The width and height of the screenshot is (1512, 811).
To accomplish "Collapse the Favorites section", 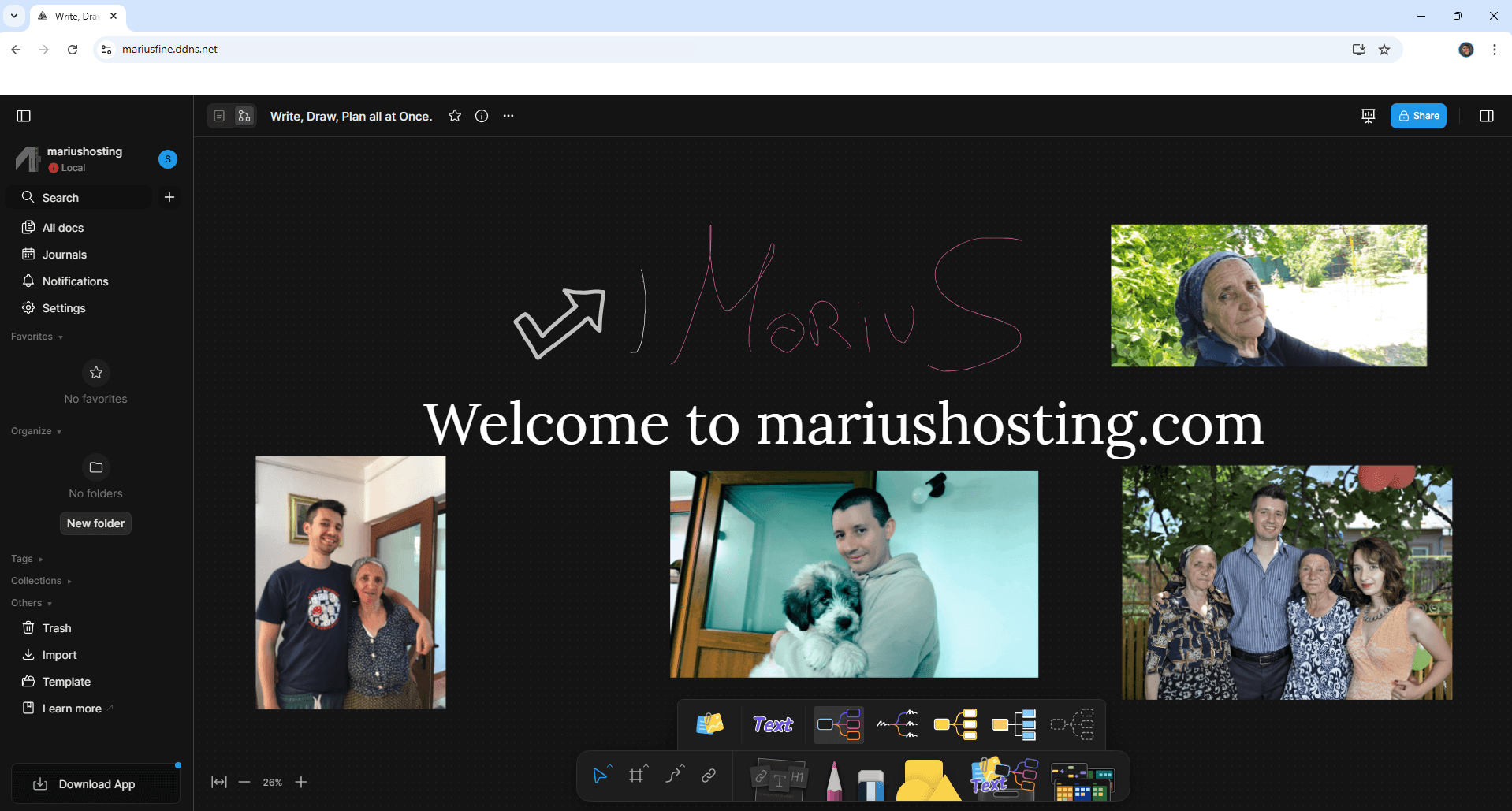I will coord(37,337).
